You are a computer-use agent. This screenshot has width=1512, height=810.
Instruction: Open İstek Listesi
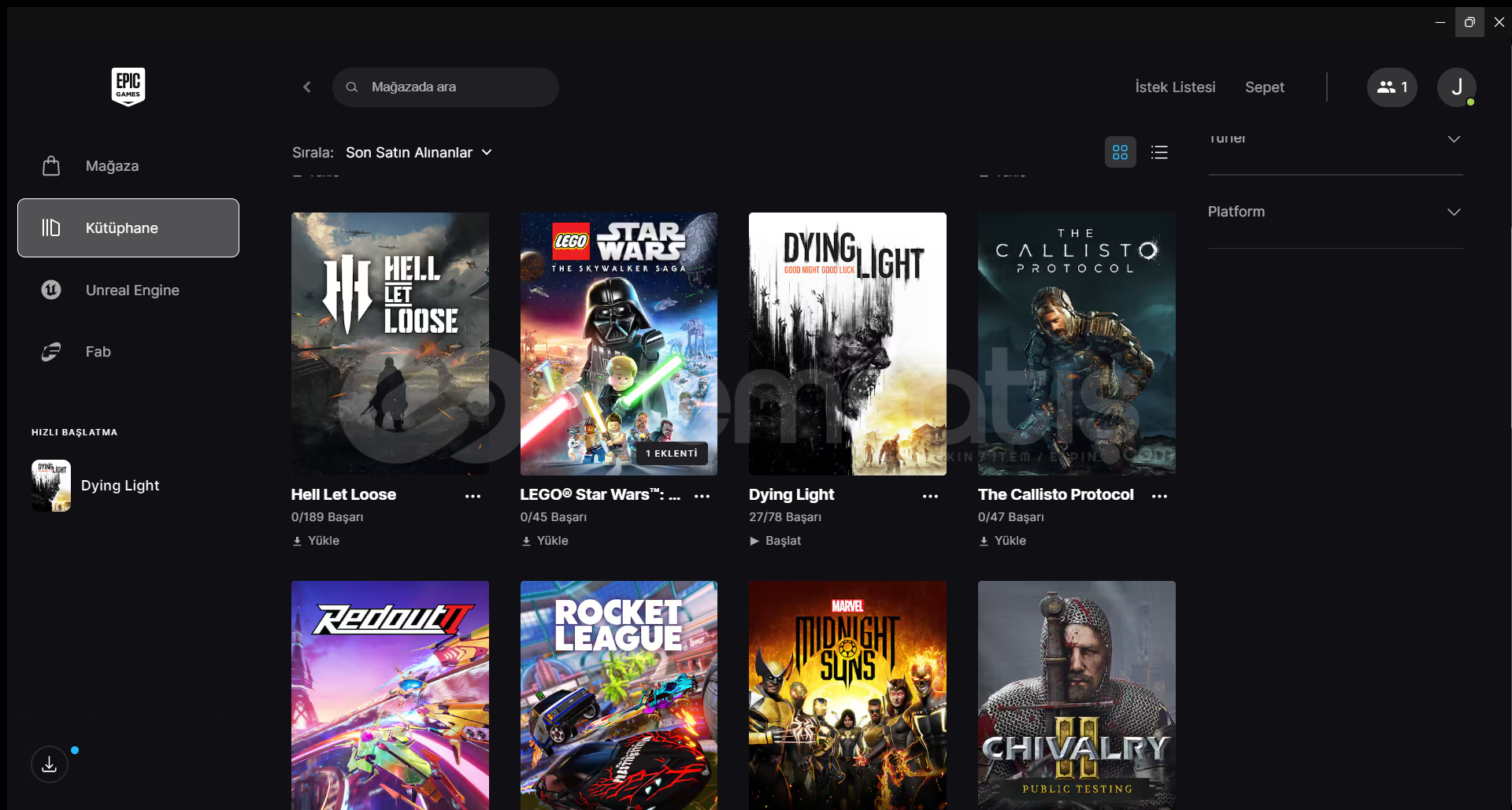pos(1175,87)
